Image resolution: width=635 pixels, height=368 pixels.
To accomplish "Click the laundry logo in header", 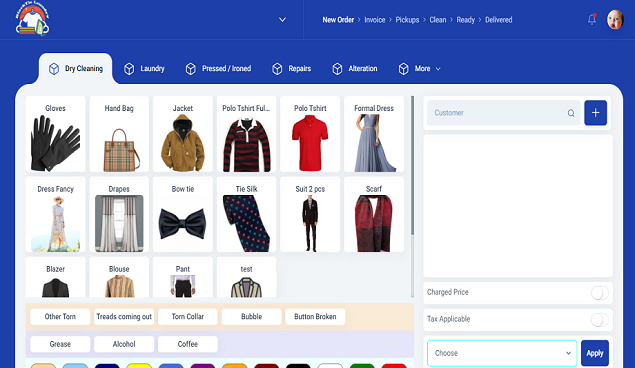I will tap(32, 19).
